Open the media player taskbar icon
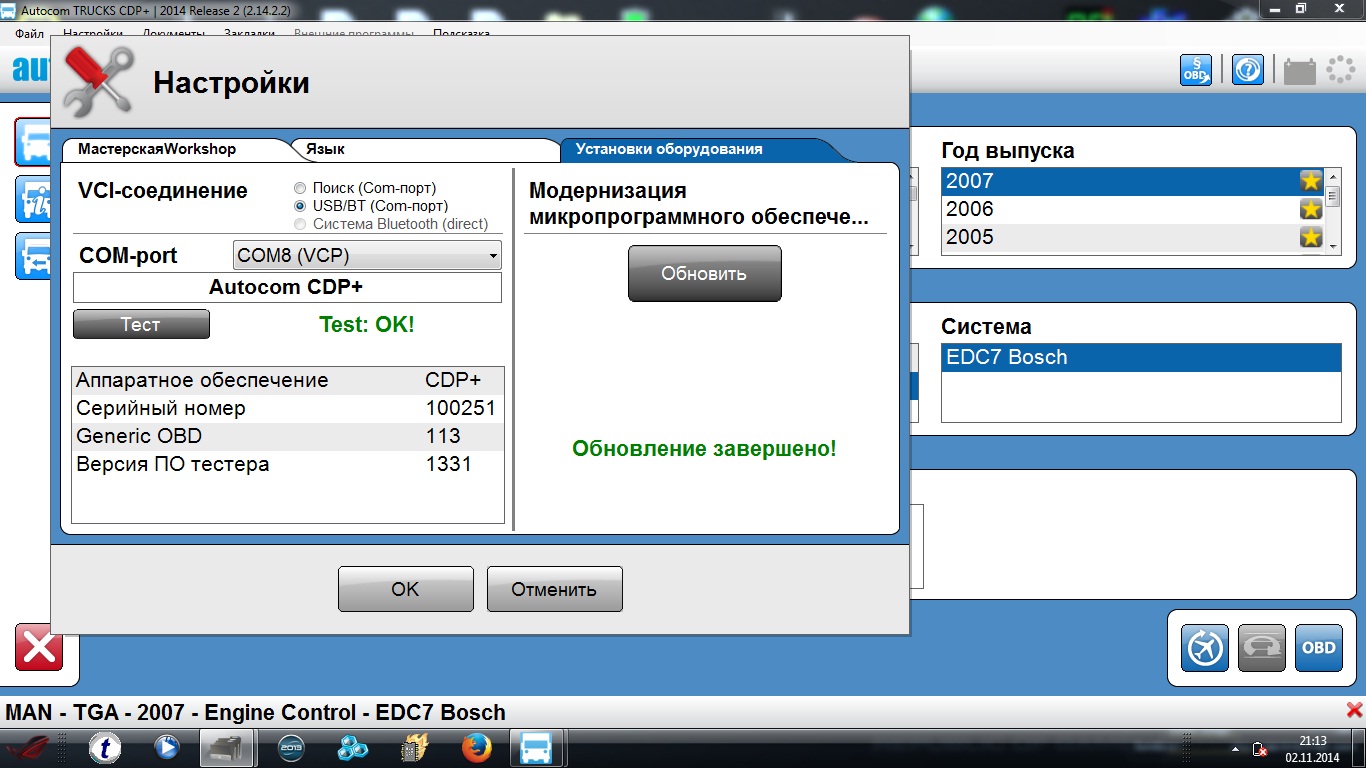The width and height of the screenshot is (1366, 768). point(166,747)
